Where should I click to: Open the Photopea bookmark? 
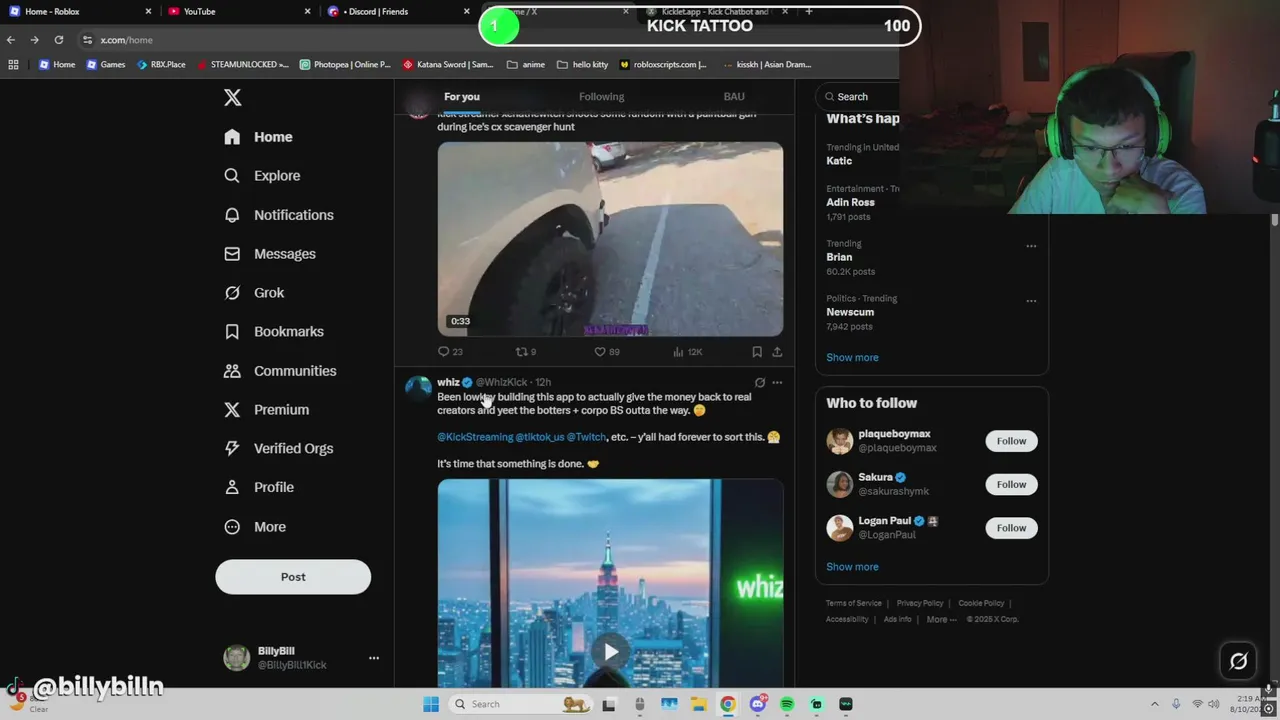345,64
